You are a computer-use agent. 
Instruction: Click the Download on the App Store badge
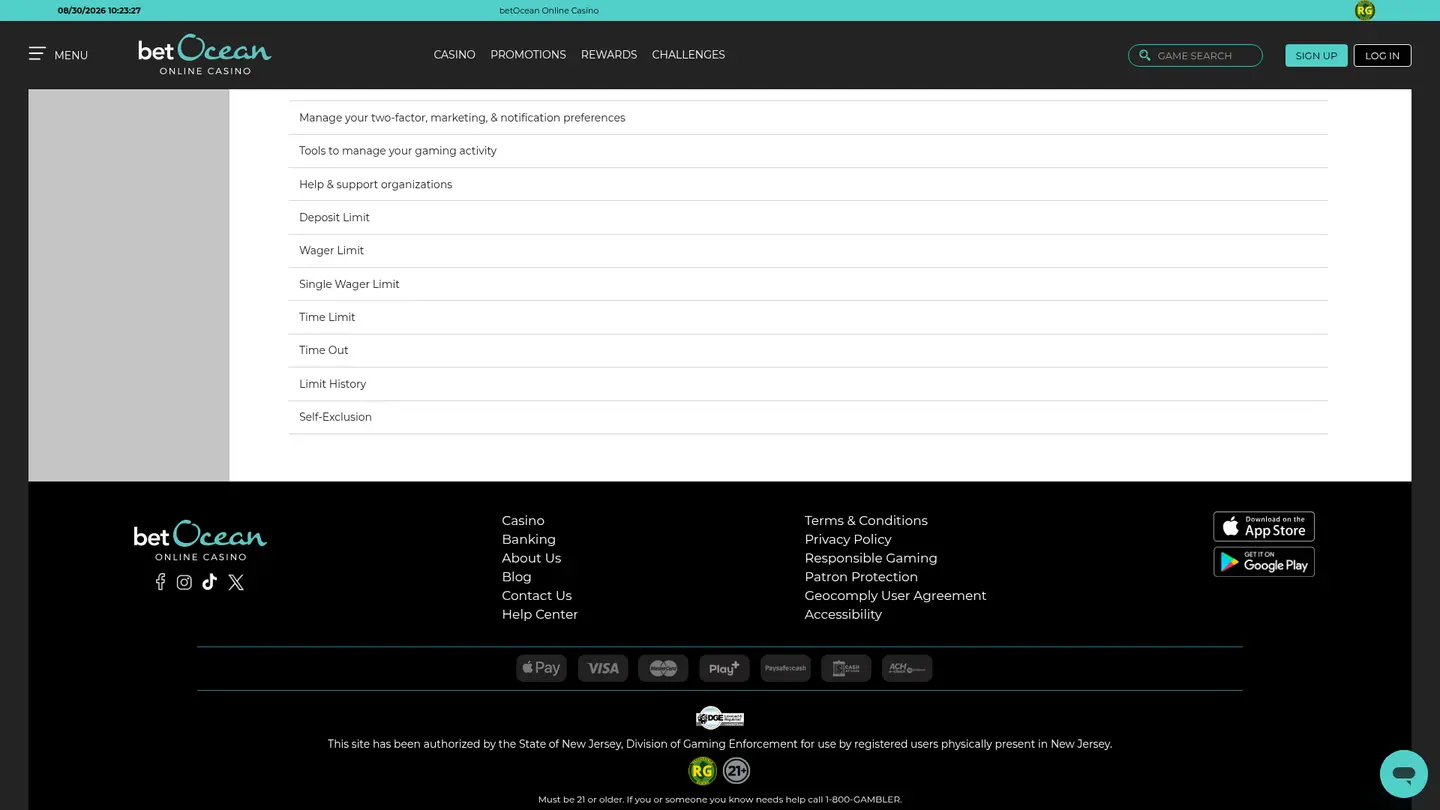[x=1264, y=526]
